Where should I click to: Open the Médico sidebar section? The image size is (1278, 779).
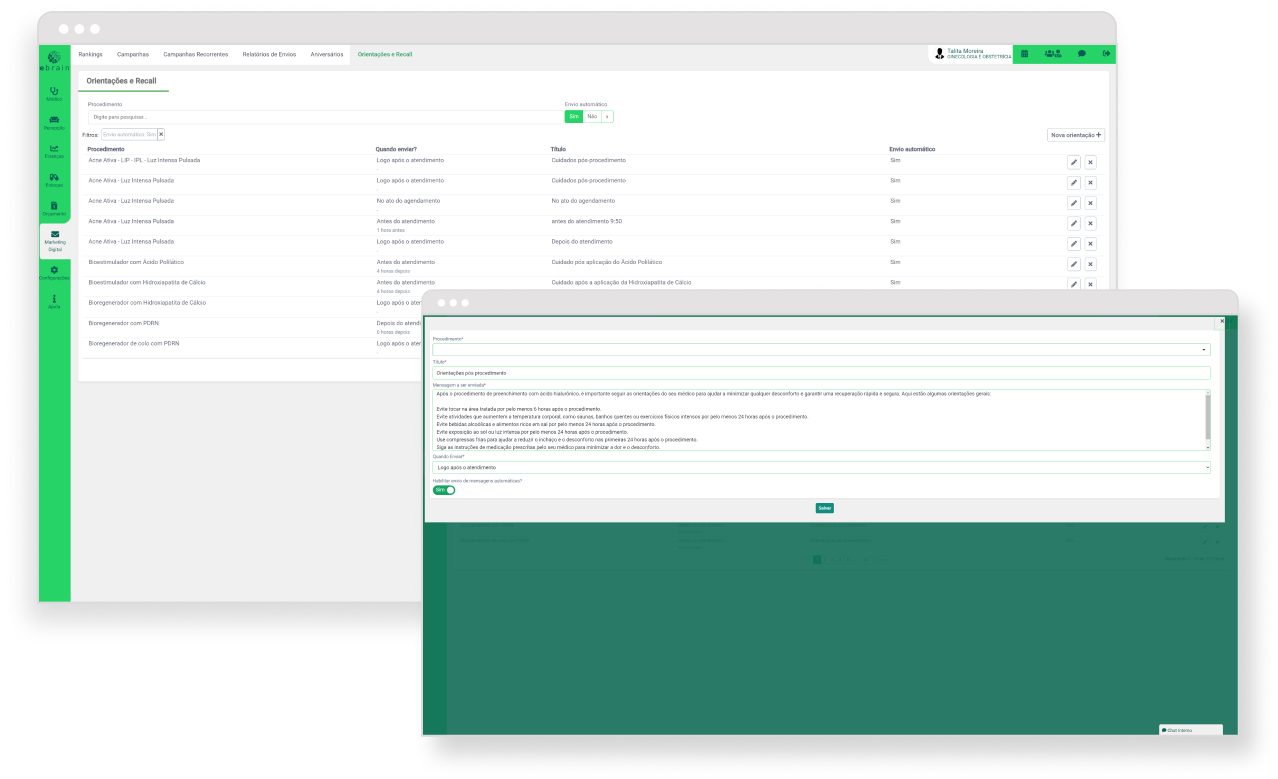[54, 93]
